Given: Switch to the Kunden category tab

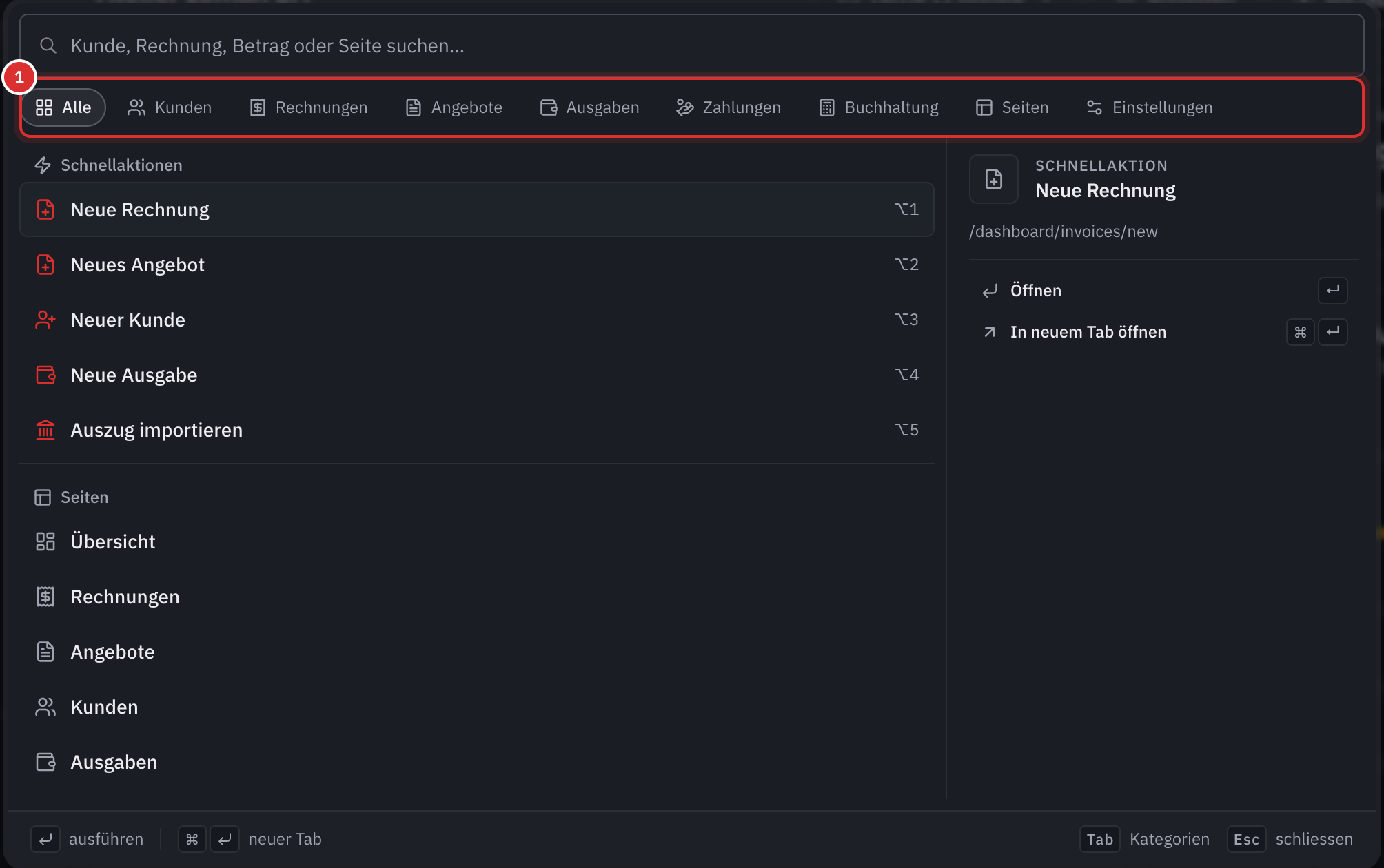Looking at the screenshot, I should (x=170, y=107).
